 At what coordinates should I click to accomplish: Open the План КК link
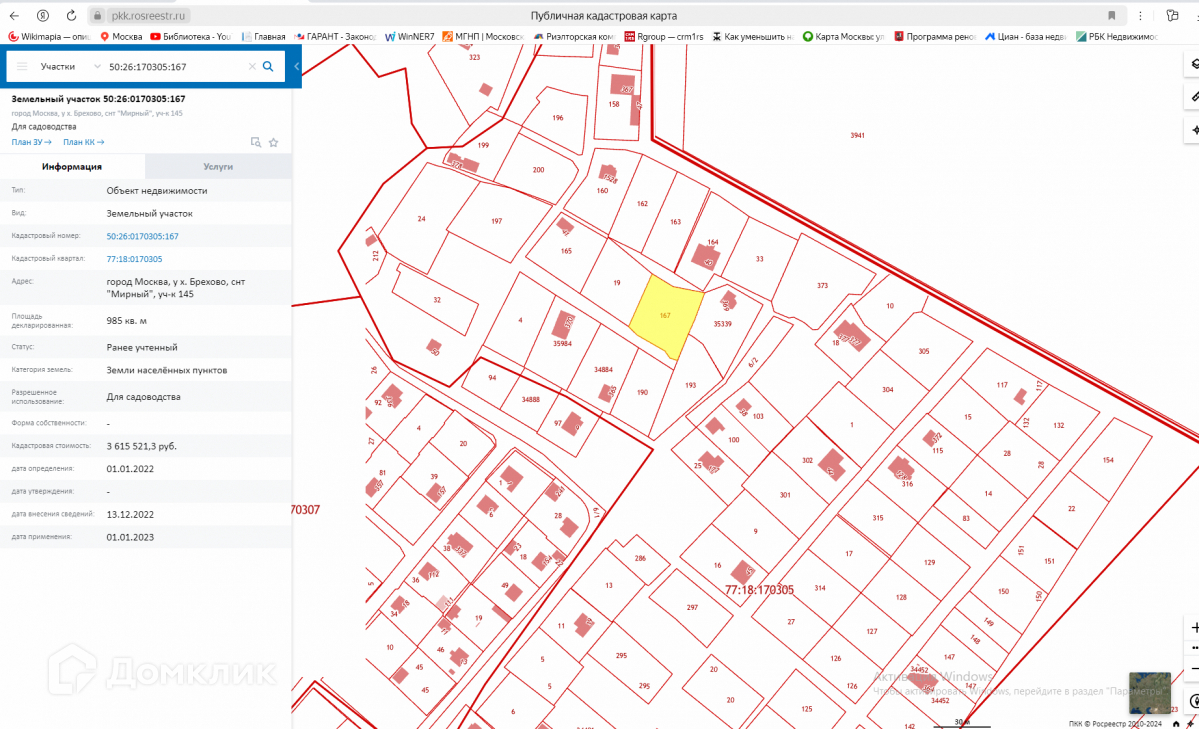pyautogui.click(x=83, y=142)
